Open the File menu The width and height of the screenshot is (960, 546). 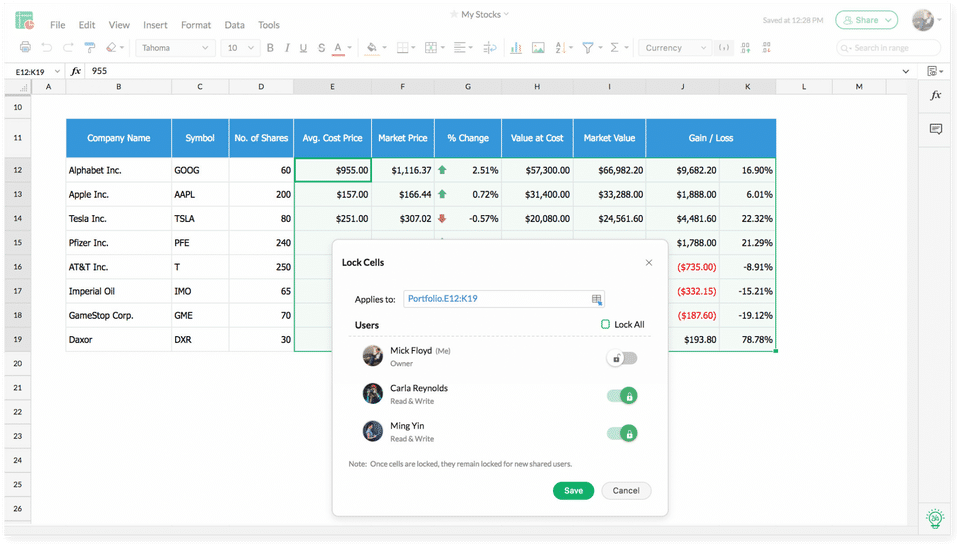[58, 25]
